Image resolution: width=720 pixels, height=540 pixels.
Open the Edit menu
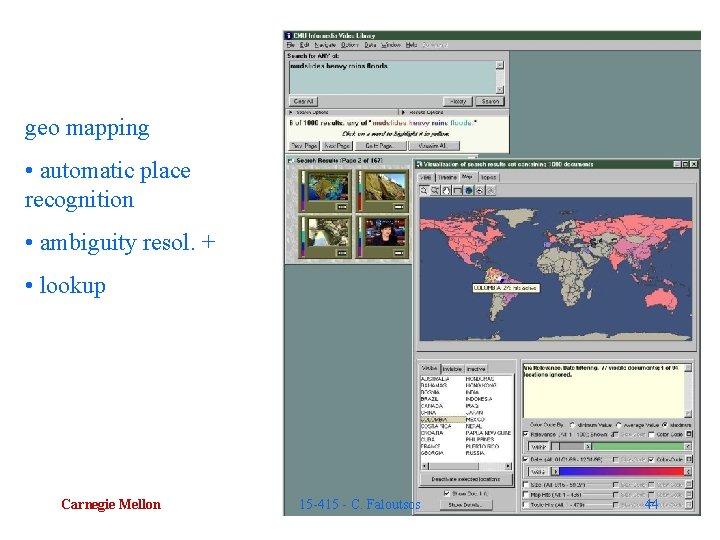(x=304, y=45)
